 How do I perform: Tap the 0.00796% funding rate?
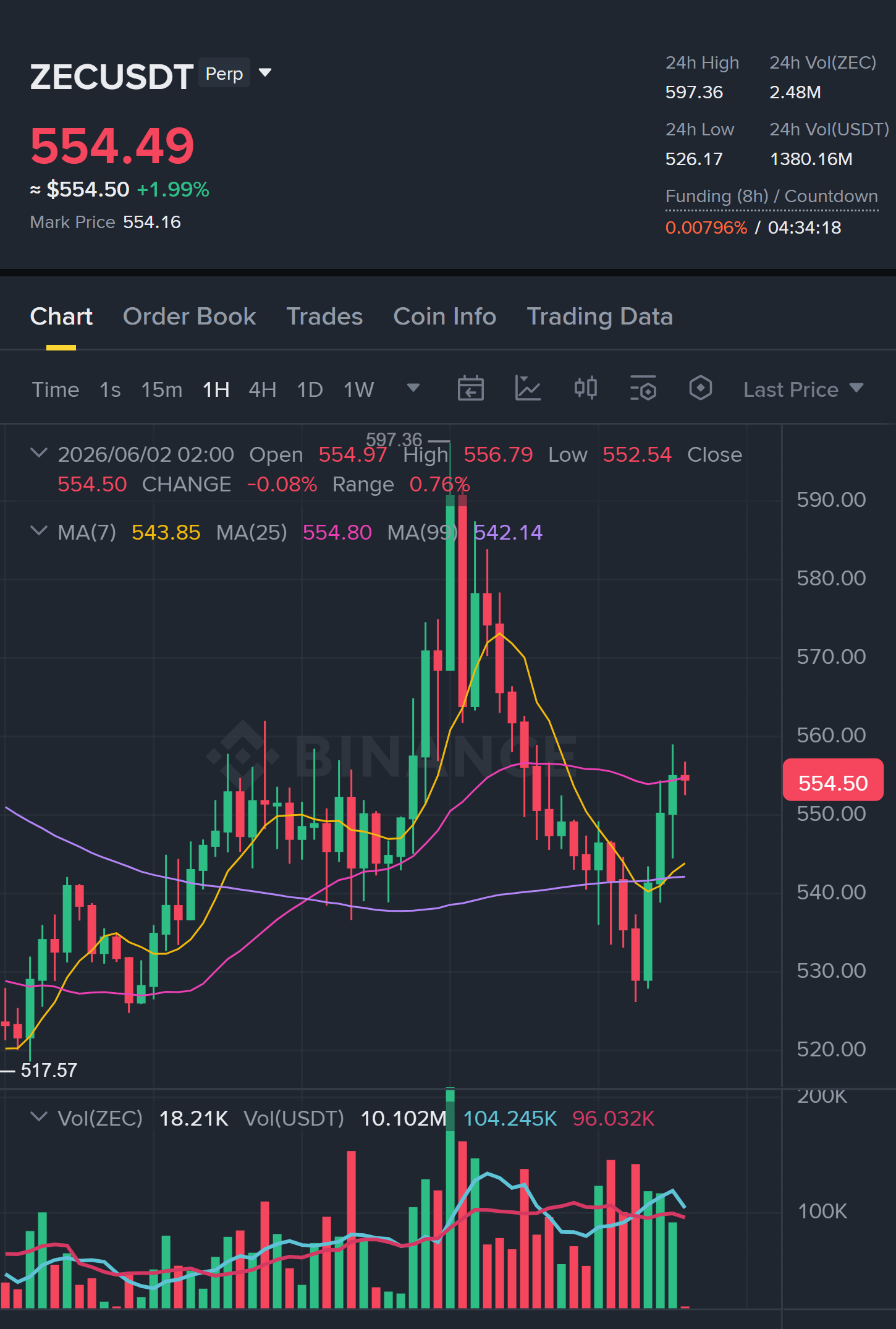(x=706, y=227)
